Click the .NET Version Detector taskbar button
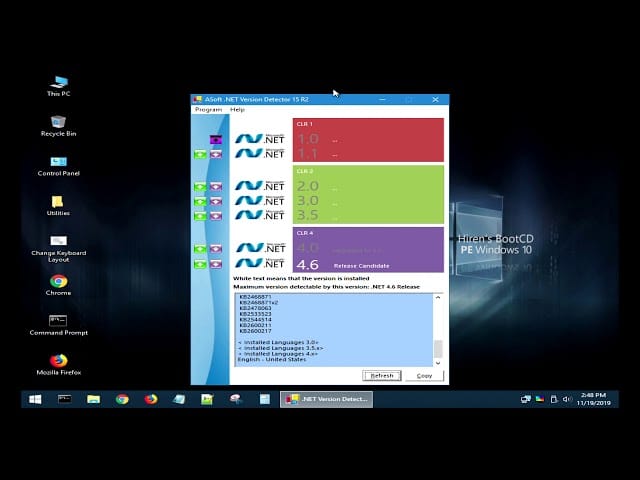Viewport: 640px width, 480px height. click(327, 399)
